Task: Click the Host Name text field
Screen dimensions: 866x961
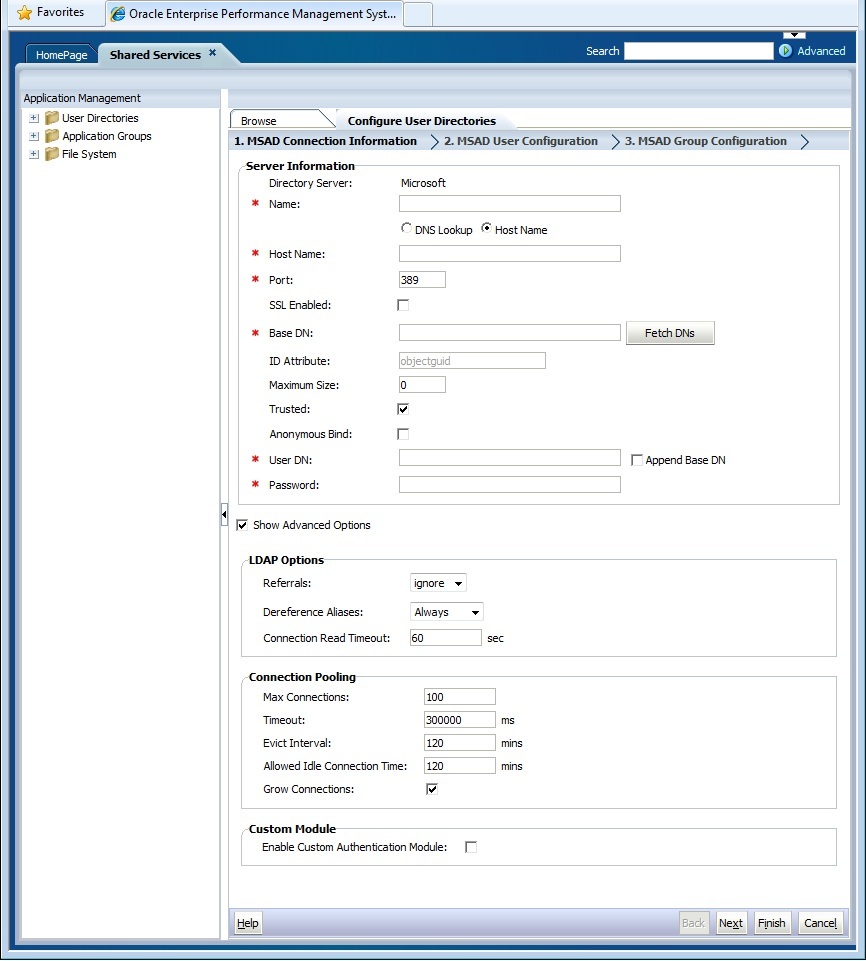Action: [510, 254]
